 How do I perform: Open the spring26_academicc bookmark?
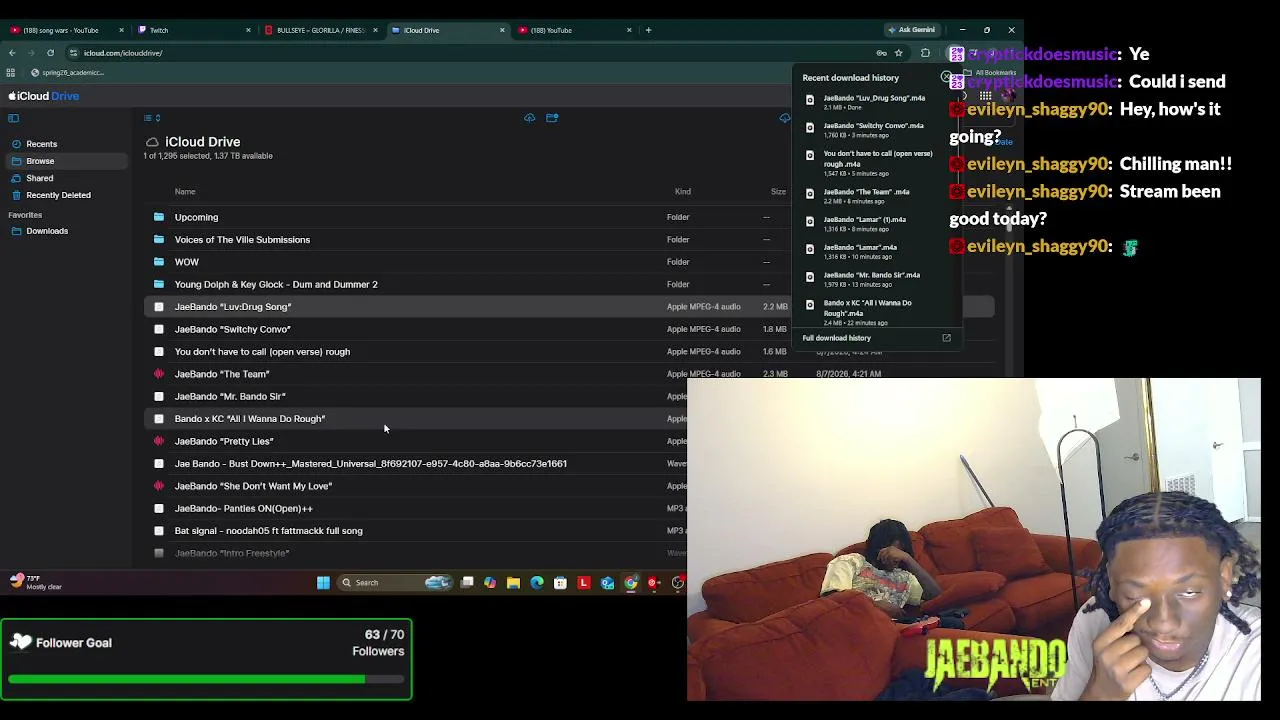pos(67,73)
